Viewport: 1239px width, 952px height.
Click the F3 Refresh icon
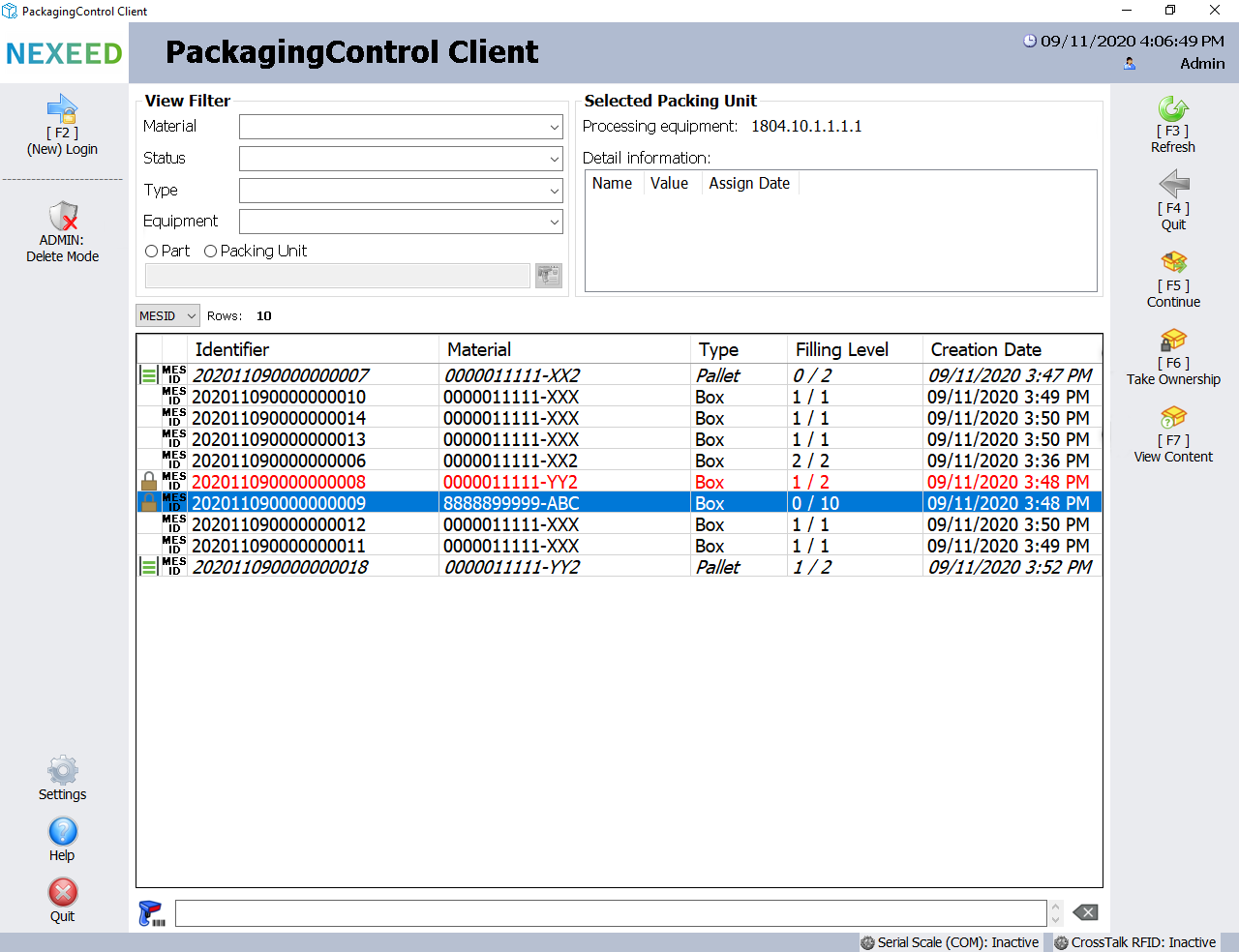[1173, 108]
